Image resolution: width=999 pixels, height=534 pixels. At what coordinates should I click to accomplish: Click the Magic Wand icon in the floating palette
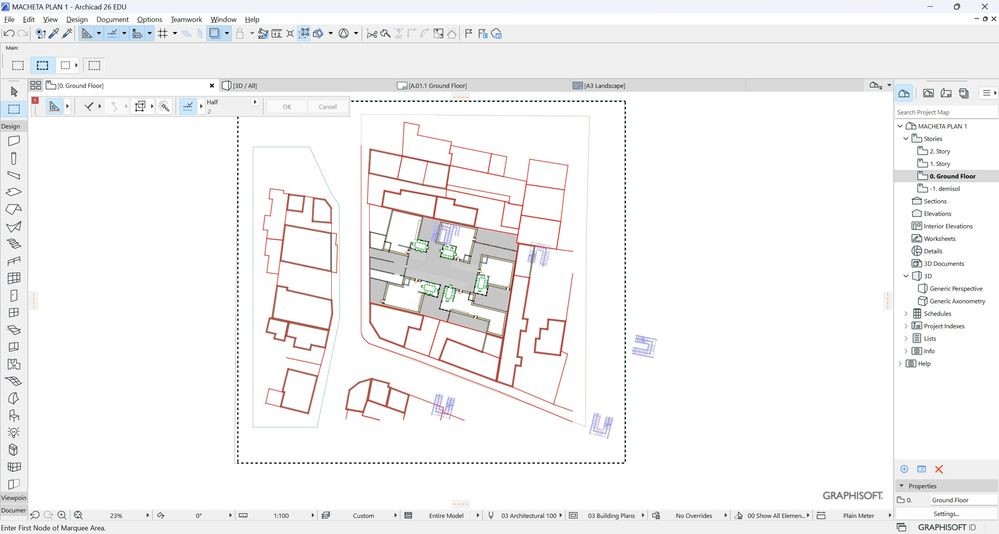[x=164, y=106]
